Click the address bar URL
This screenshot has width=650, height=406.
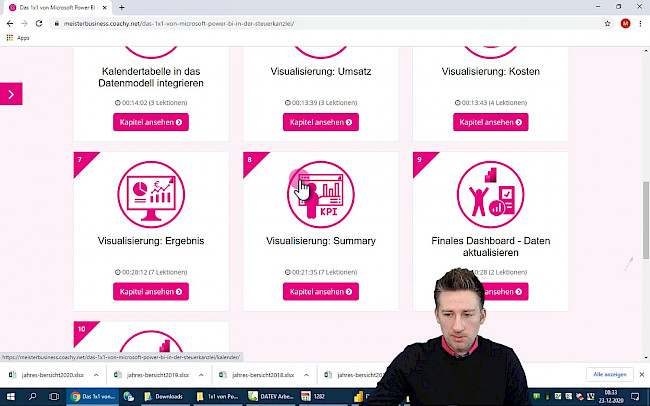click(179, 24)
